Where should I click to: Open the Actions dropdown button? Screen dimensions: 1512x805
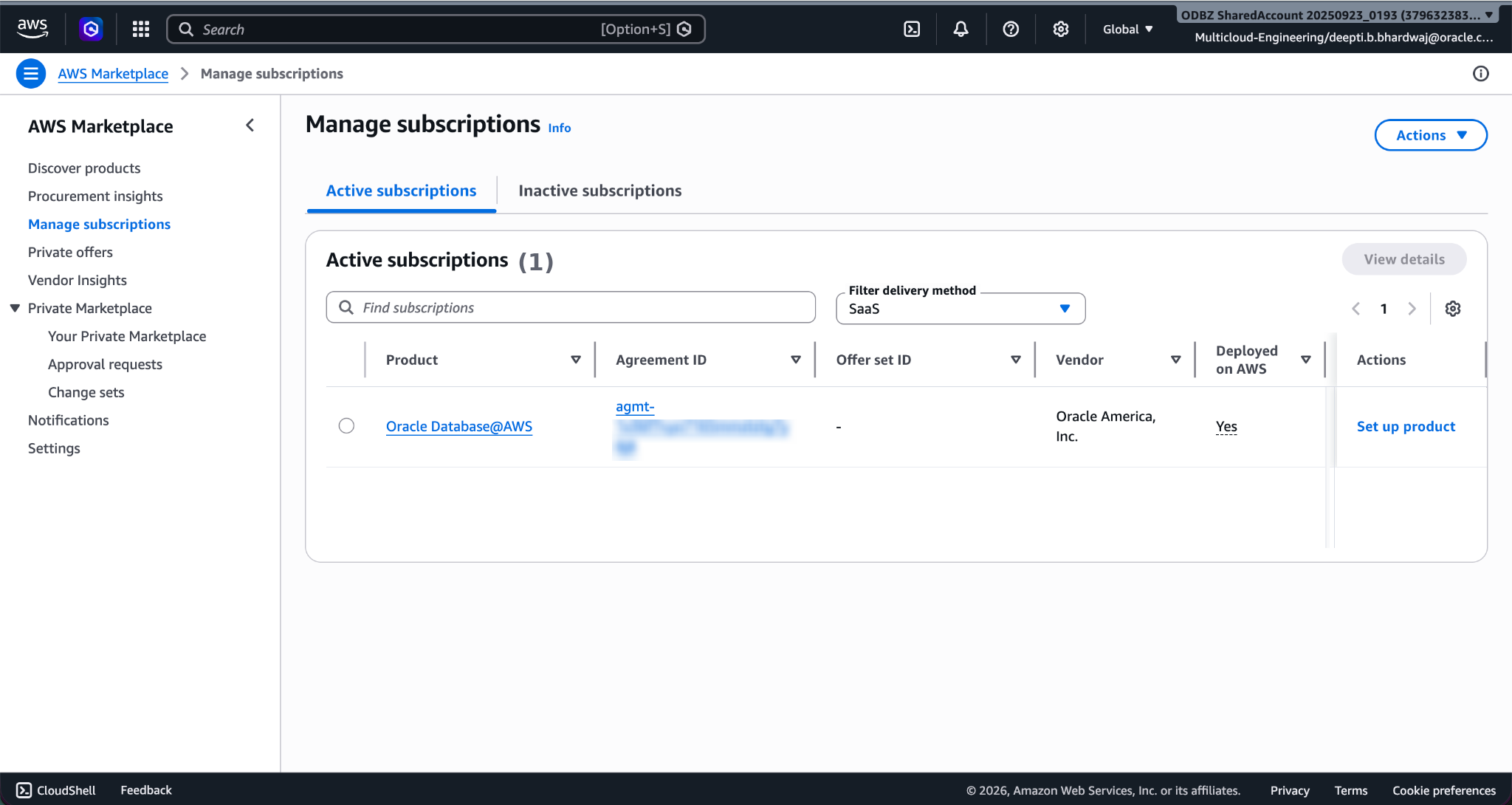pos(1430,135)
